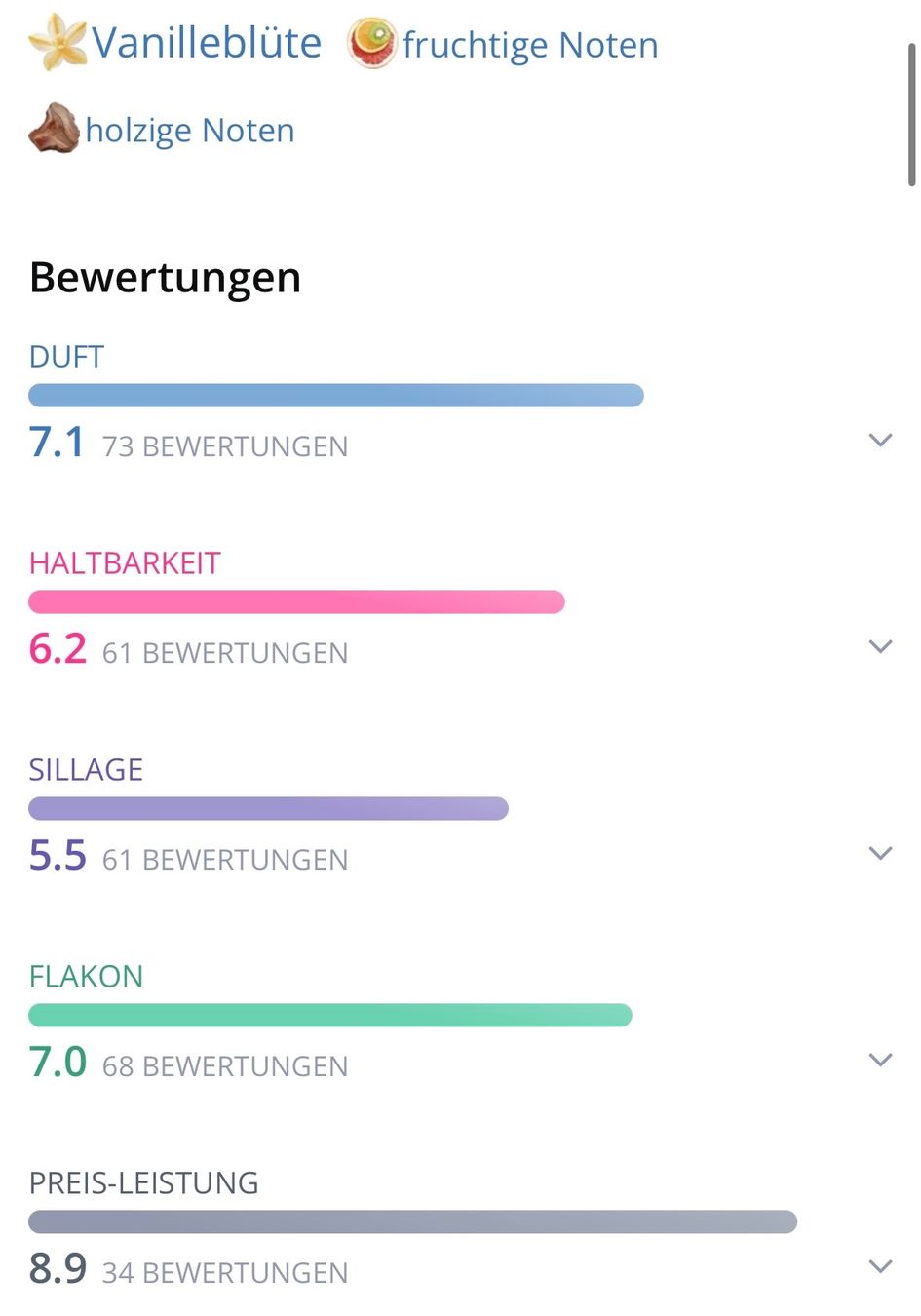Select the 73 Bewertungen count for Duft

pyautogui.click(x=225, y=446)
